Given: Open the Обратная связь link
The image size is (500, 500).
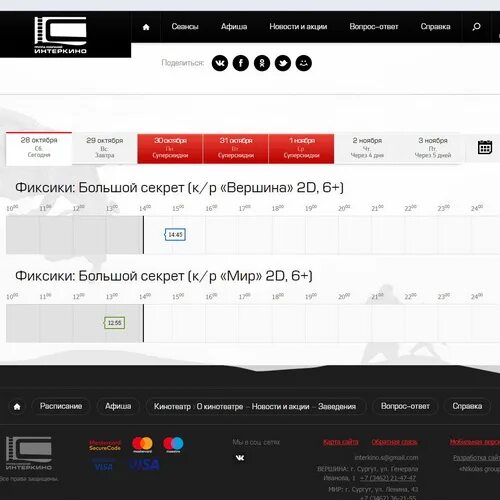Looking at the screenshot, I should tap(394, 442).
